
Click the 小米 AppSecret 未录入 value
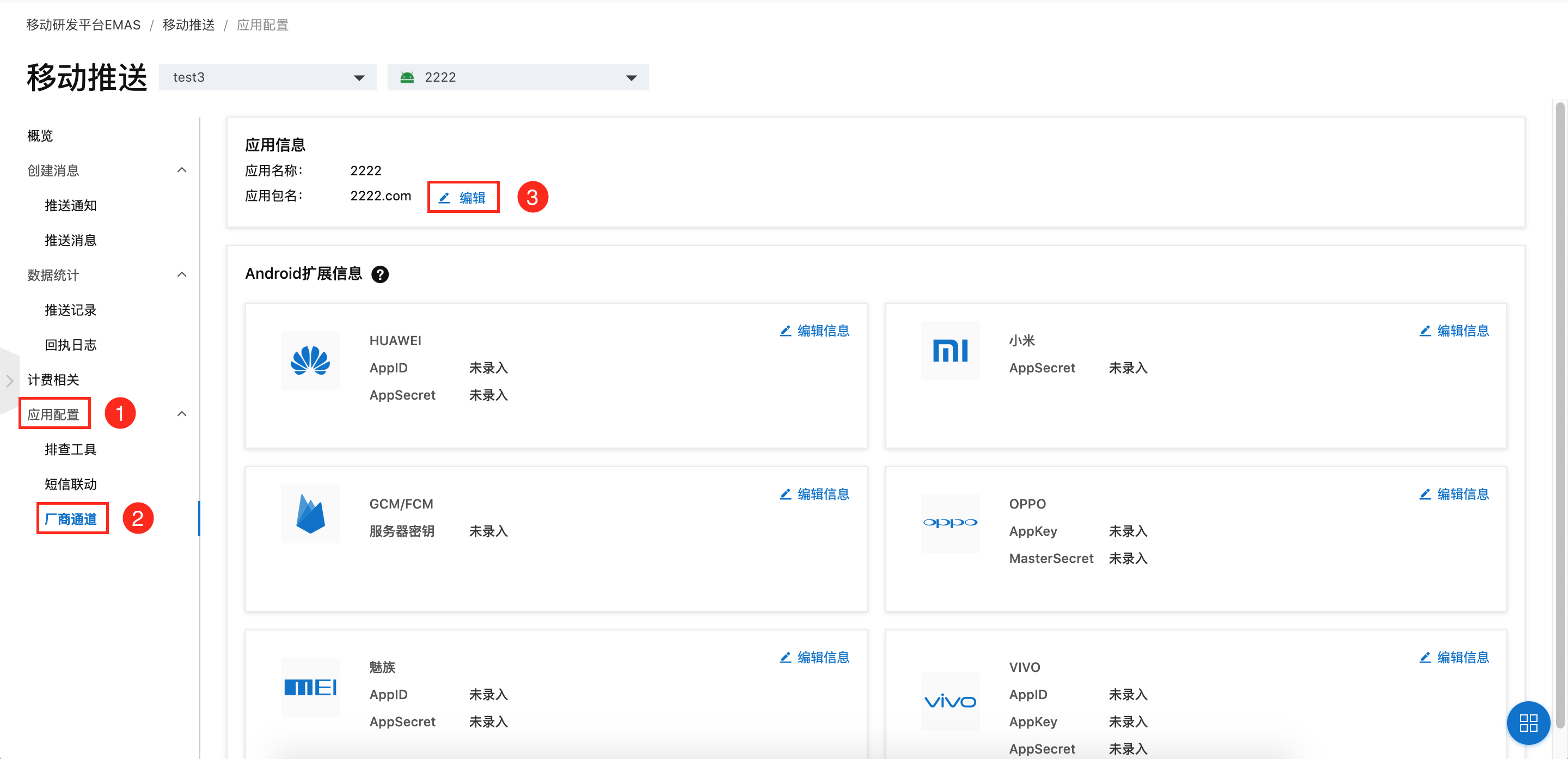click(x=1128, y=368)
